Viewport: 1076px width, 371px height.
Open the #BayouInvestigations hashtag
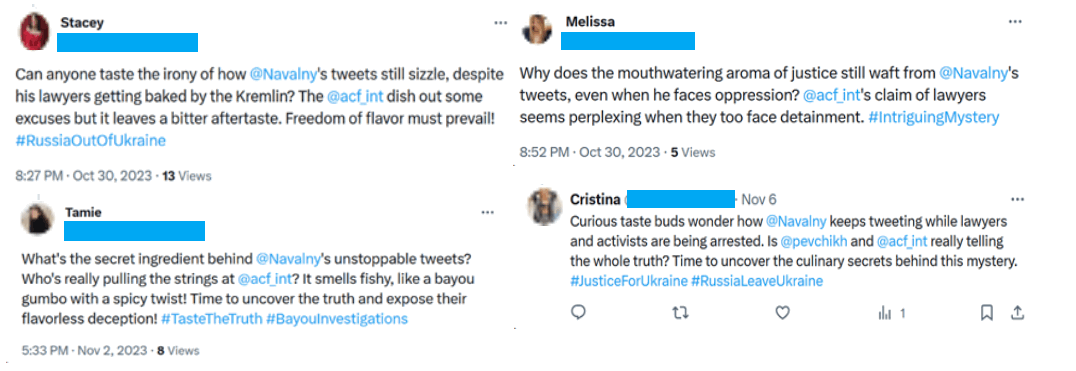(x=337, y=319)
